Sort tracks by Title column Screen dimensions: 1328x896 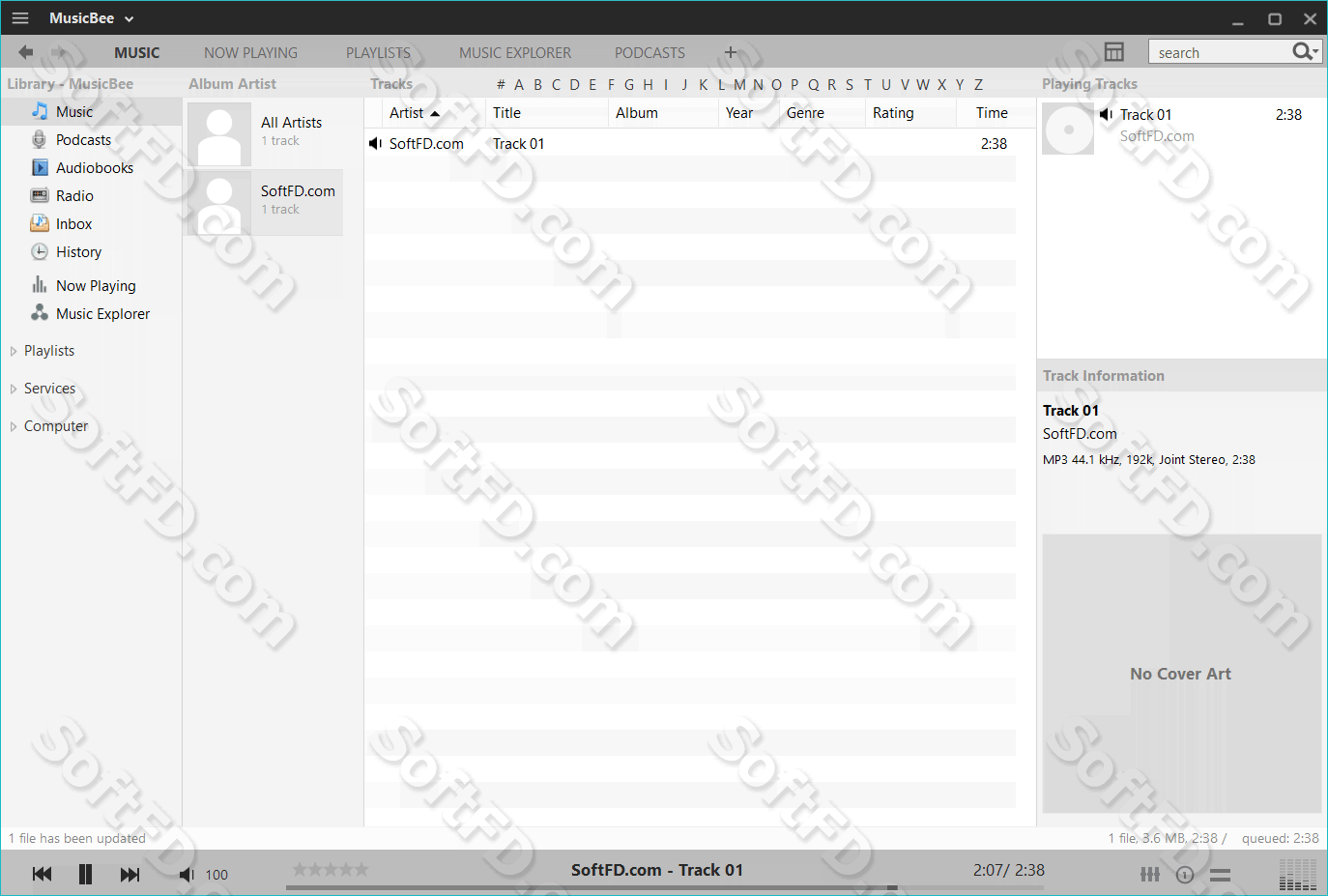(x=546, y=113)
